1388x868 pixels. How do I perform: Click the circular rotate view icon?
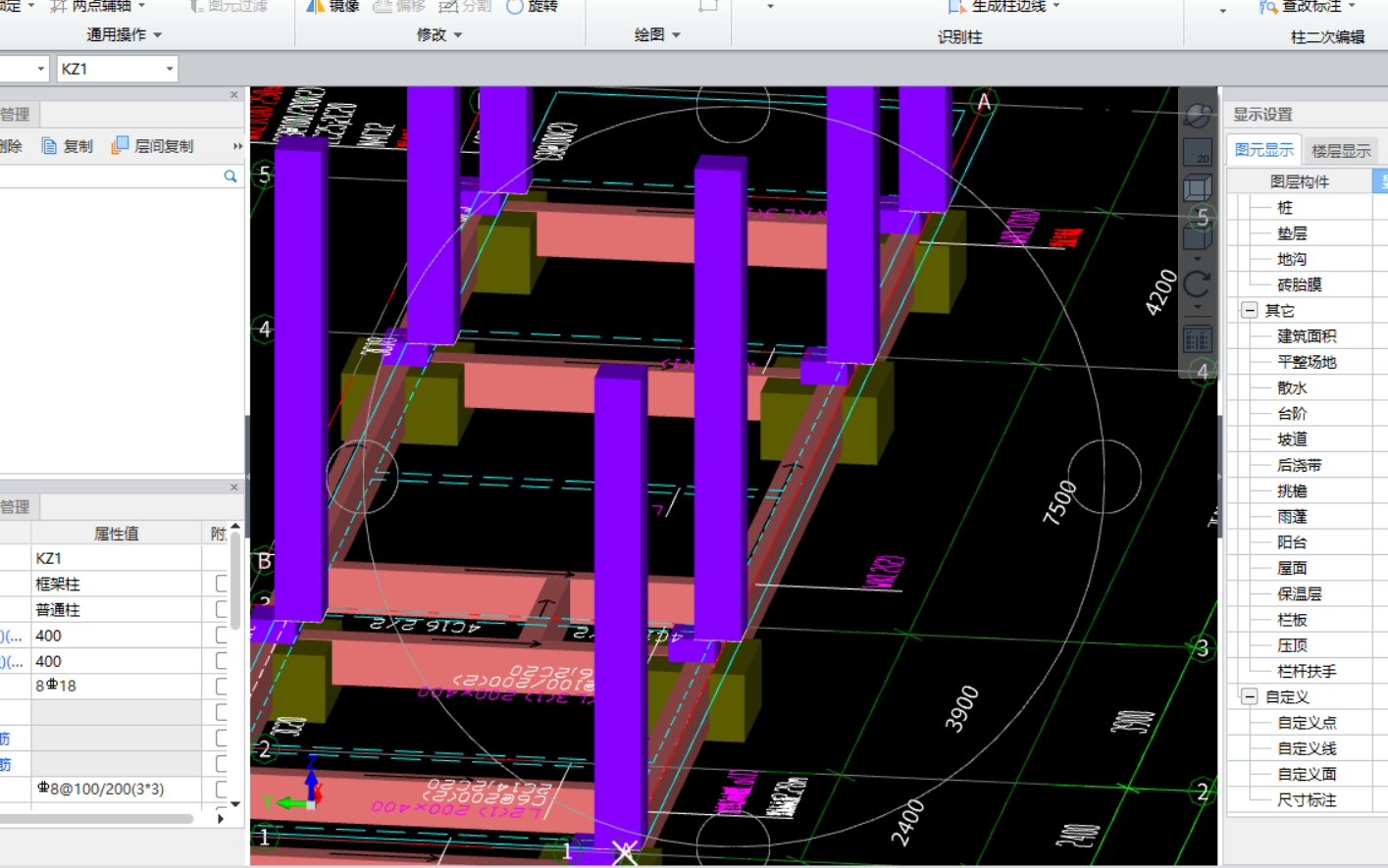[1198, 285]
